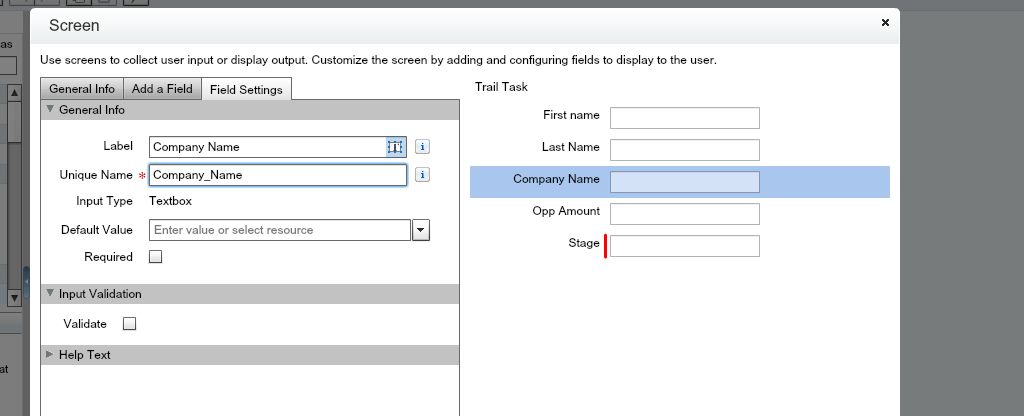1024x416 pixels.
Task: Click the Default Value text box
Action: 279,230
